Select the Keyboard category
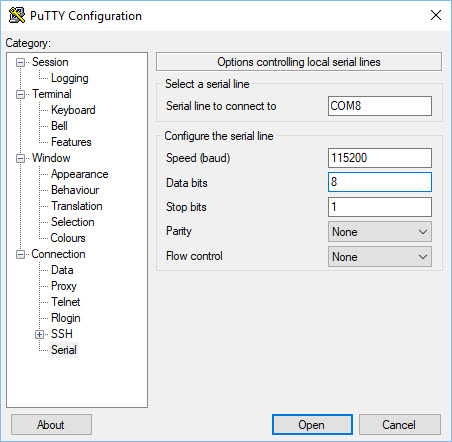Screen dimensions: 452x442 (x=73, y=110)
